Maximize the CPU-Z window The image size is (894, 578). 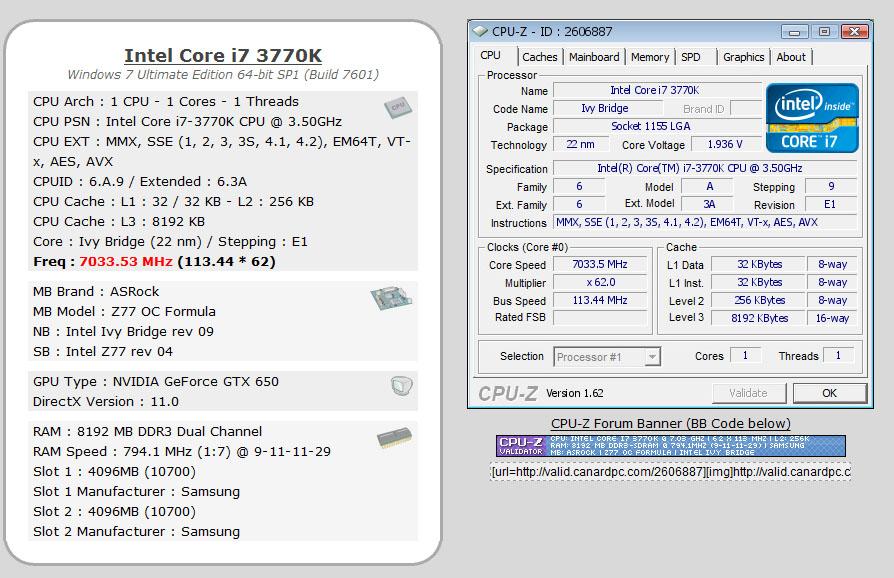pyautogui.click(x=824, y=32)
